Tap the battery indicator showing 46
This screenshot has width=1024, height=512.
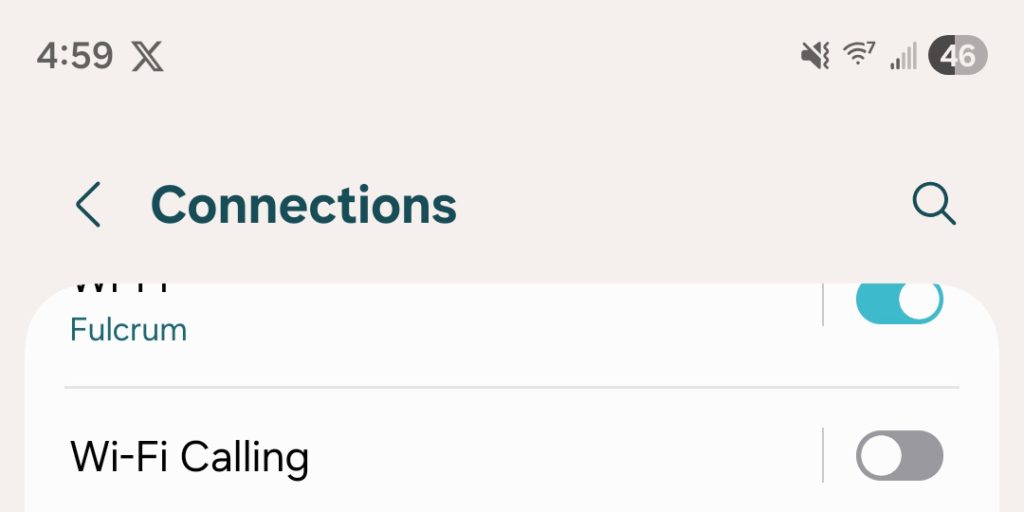tap(957, 56)
